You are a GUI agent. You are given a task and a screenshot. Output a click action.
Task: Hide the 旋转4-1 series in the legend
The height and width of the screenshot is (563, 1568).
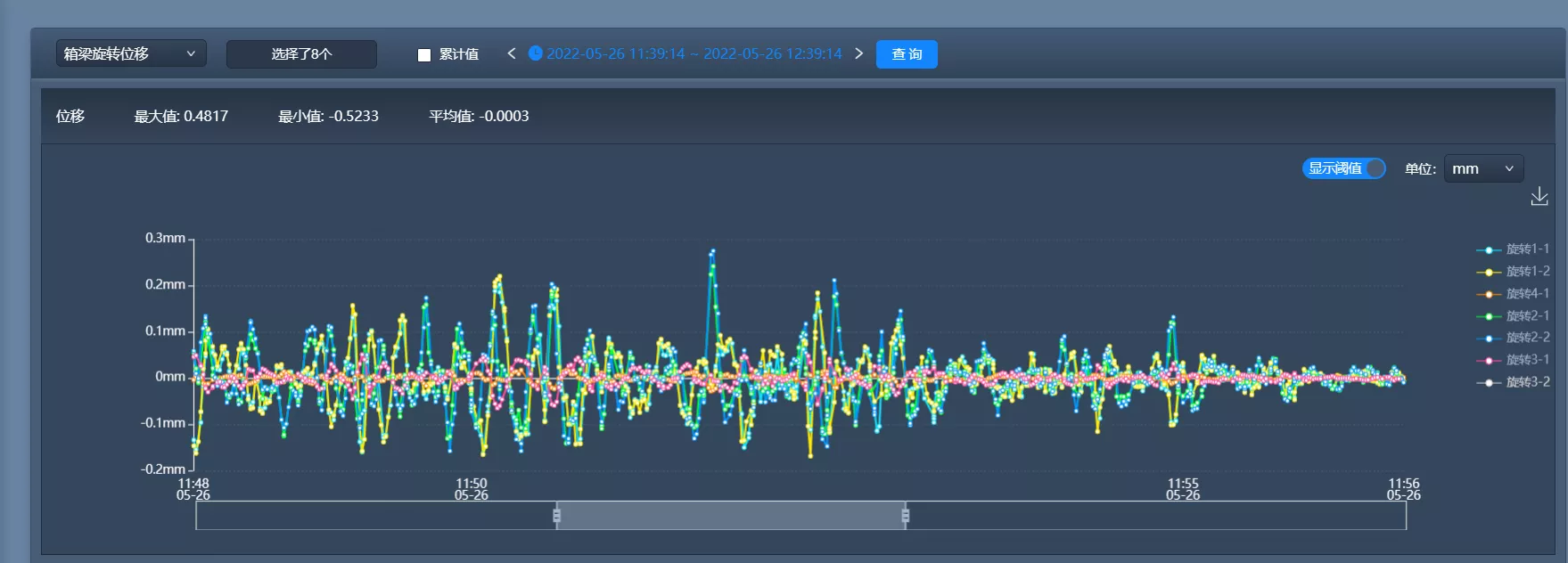(x=1514, y=294)
